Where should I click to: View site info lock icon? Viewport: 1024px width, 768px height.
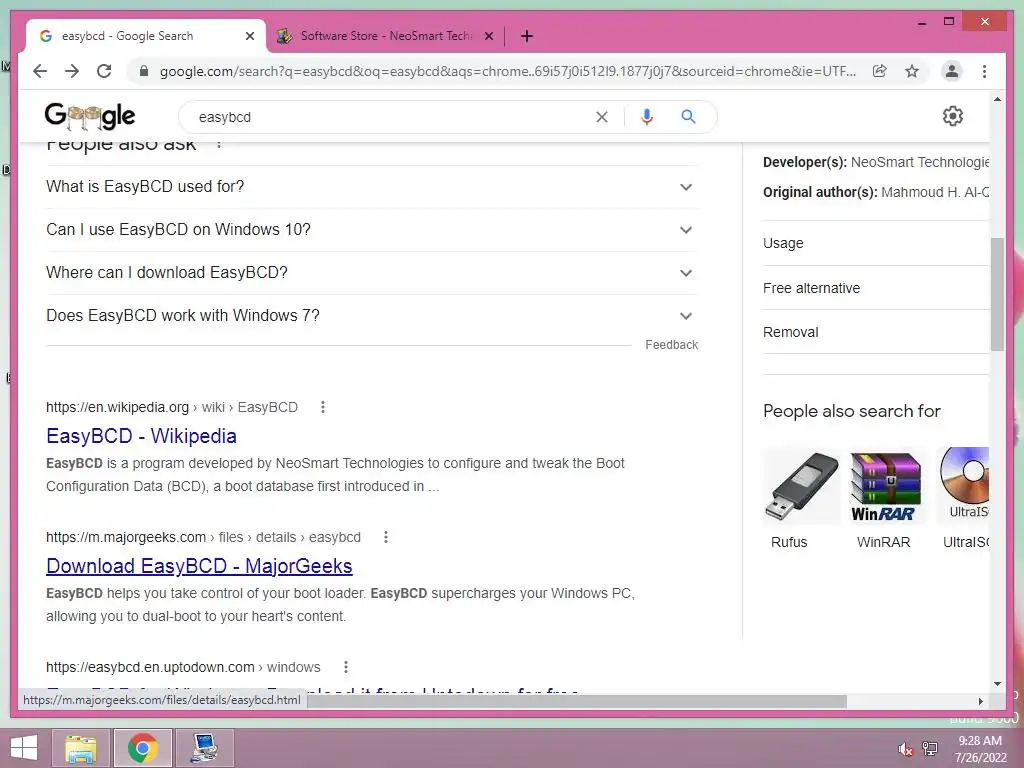[x=144, y=71]
